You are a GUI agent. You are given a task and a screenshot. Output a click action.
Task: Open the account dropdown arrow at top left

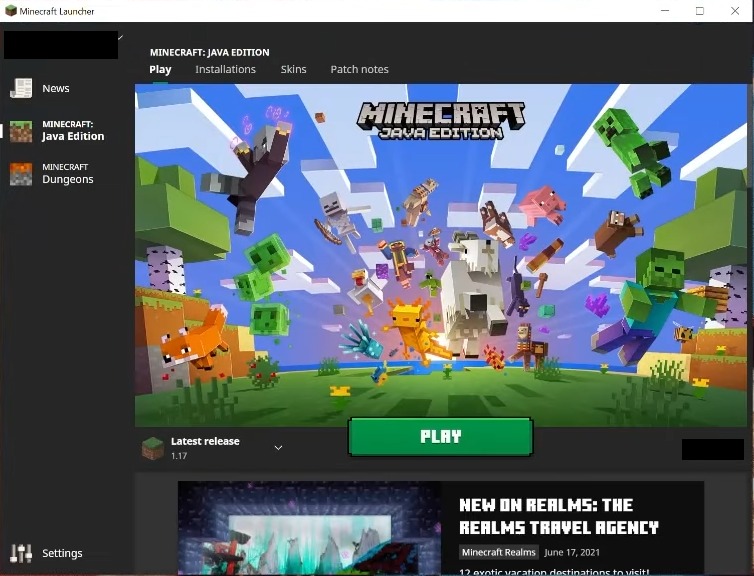pyautogui.click(x=120, y=38)
